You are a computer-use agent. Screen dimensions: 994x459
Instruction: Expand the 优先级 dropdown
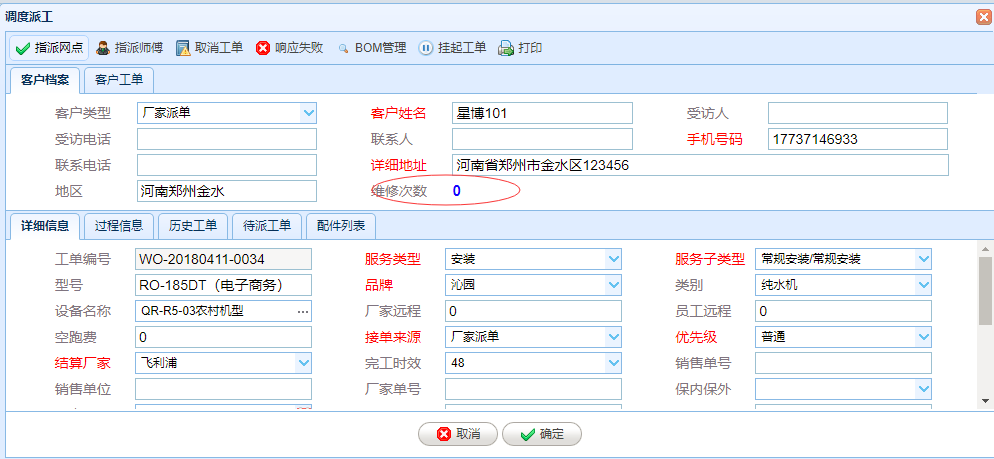tap(924, 337)
